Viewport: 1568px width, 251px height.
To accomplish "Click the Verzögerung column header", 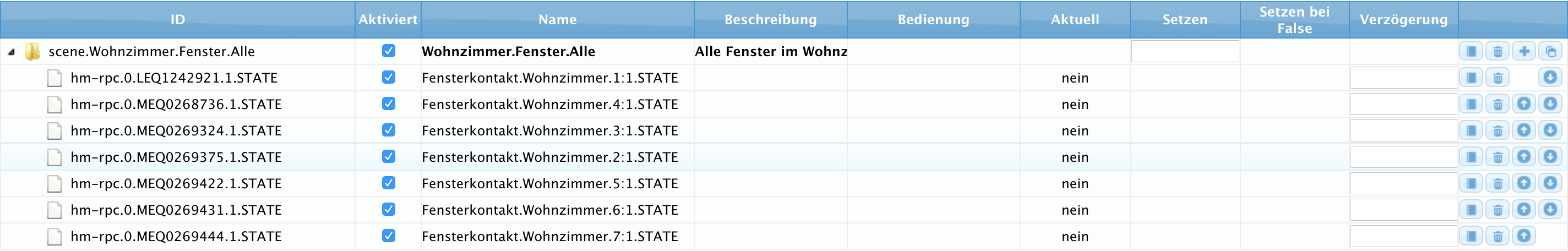I will coord(1403,19).
